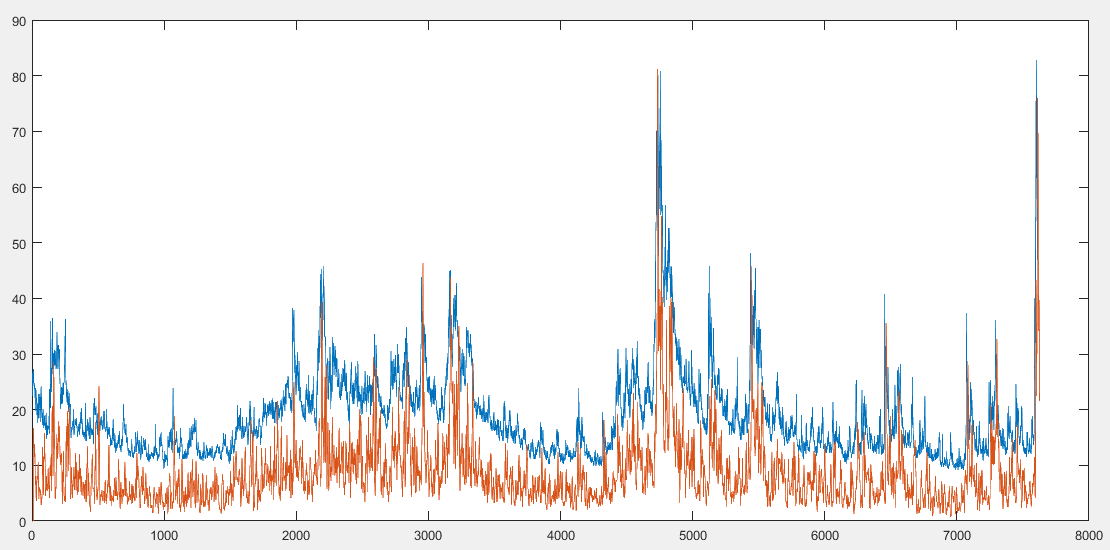Select the blue spike near x=6450
The height and width of the screenshot is (550, 1110).
tap(883, 297)
